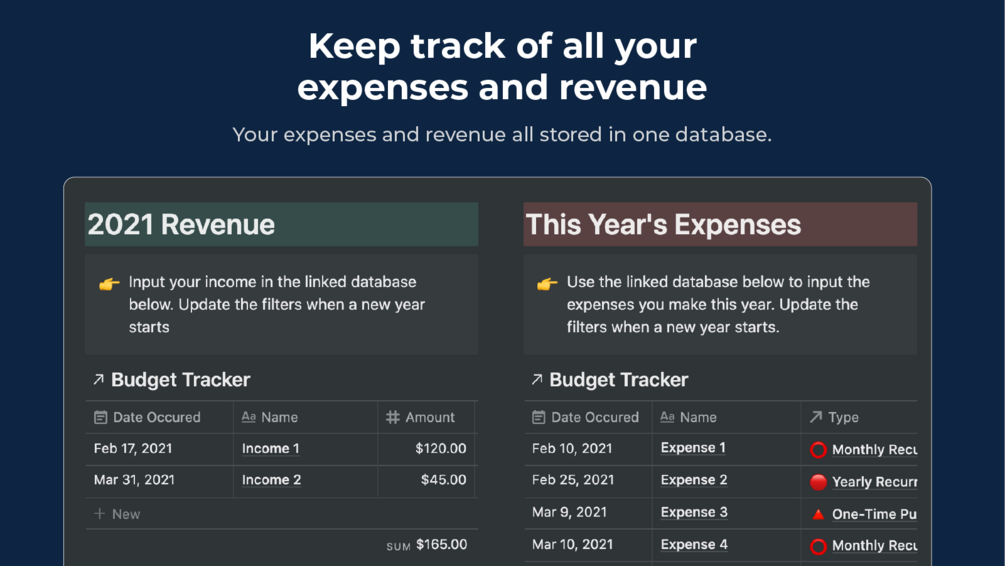
Task: Click the red circle icon on the Expense 1 row
Action: click(818, 450)
